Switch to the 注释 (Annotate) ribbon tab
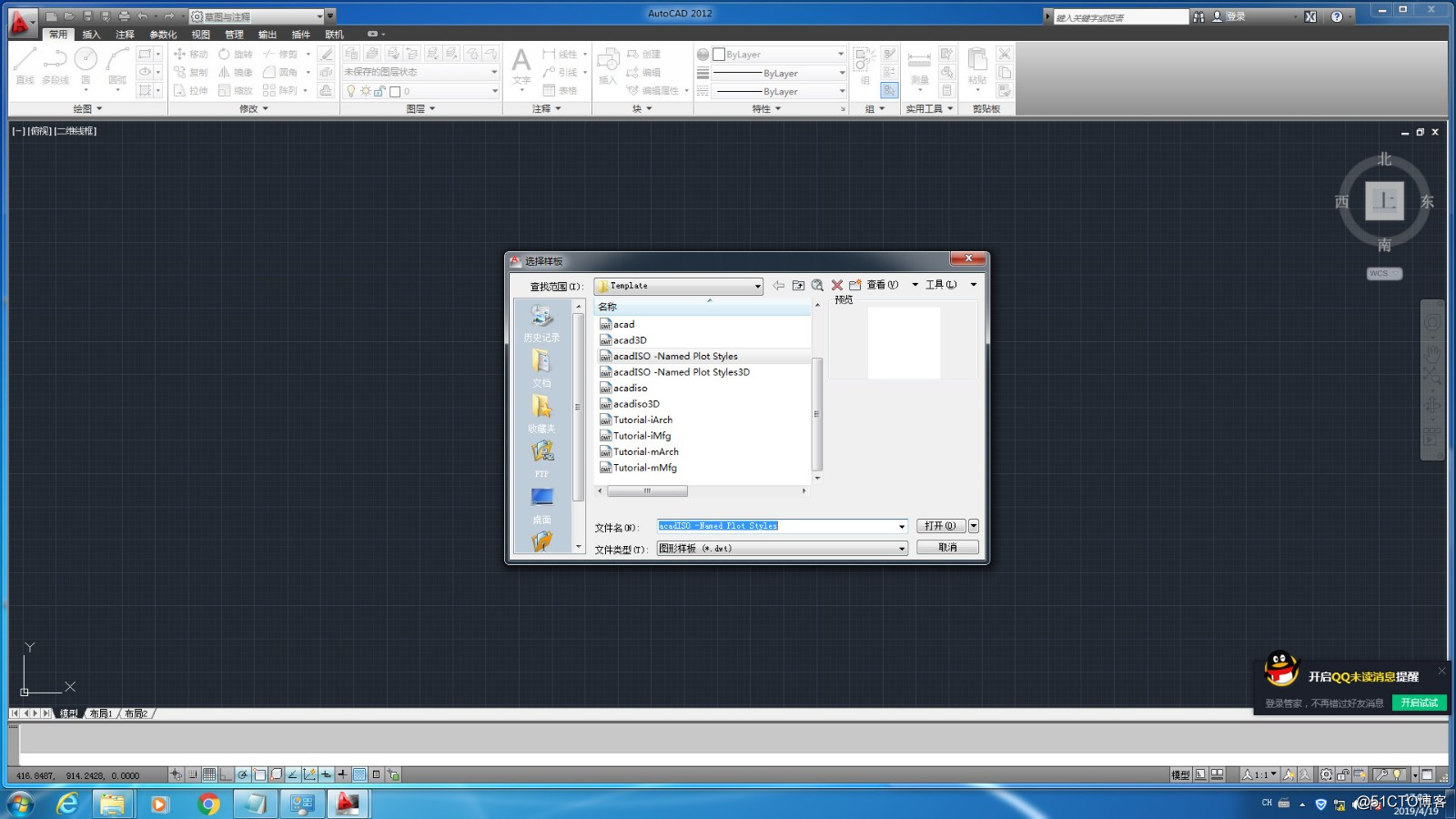 point(125,35)
